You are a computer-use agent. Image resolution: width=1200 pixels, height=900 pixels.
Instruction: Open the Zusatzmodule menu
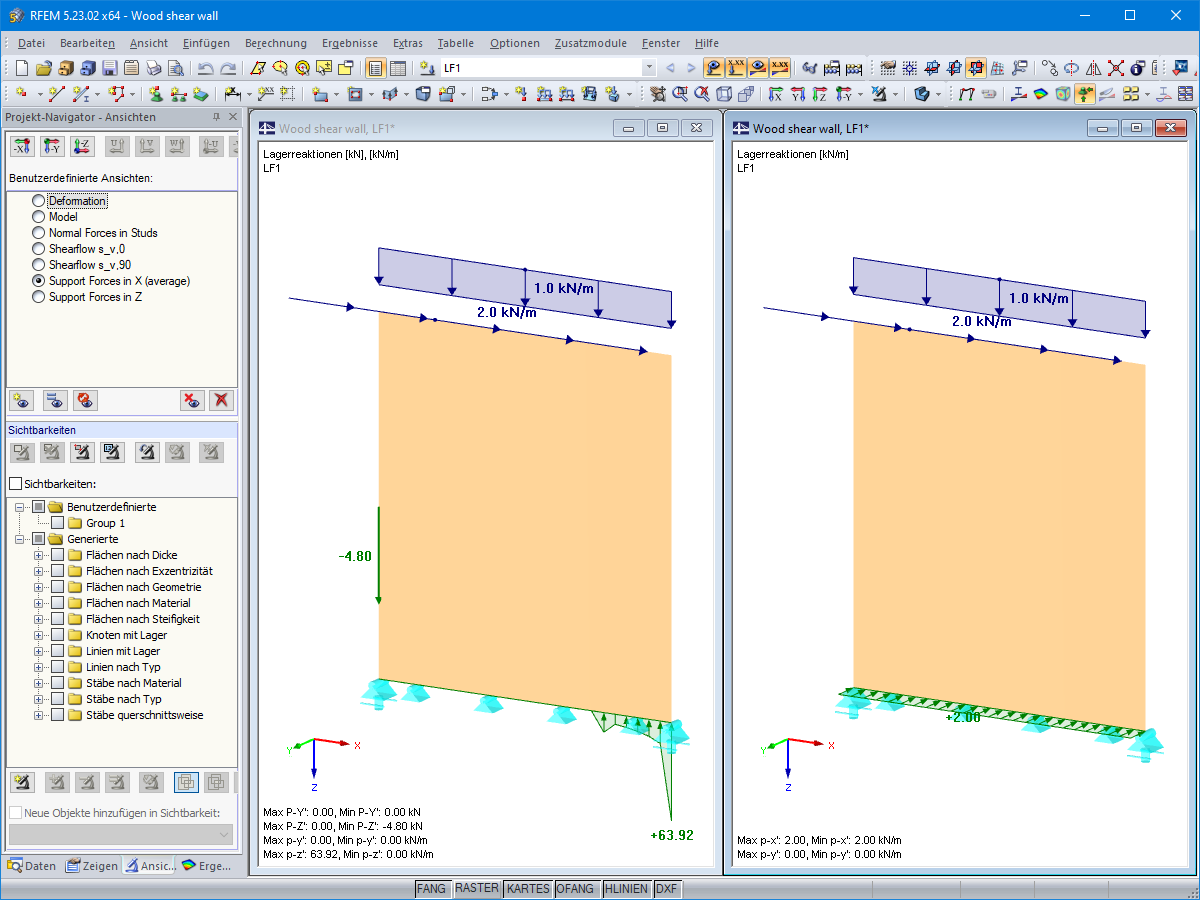pyautogui.click(x=591, y=43)
